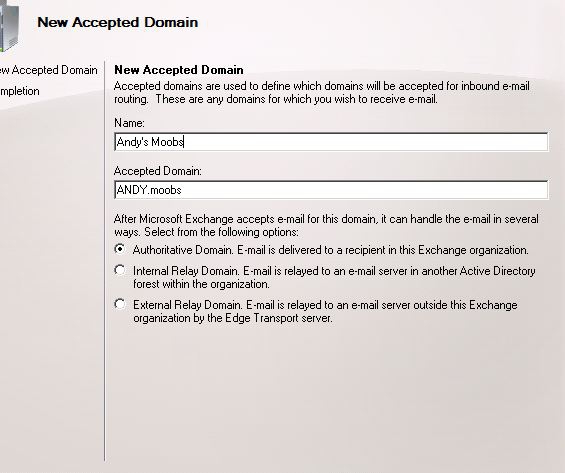
Task: Pick the External Relay Domain radio button
Action: [120, 304]
